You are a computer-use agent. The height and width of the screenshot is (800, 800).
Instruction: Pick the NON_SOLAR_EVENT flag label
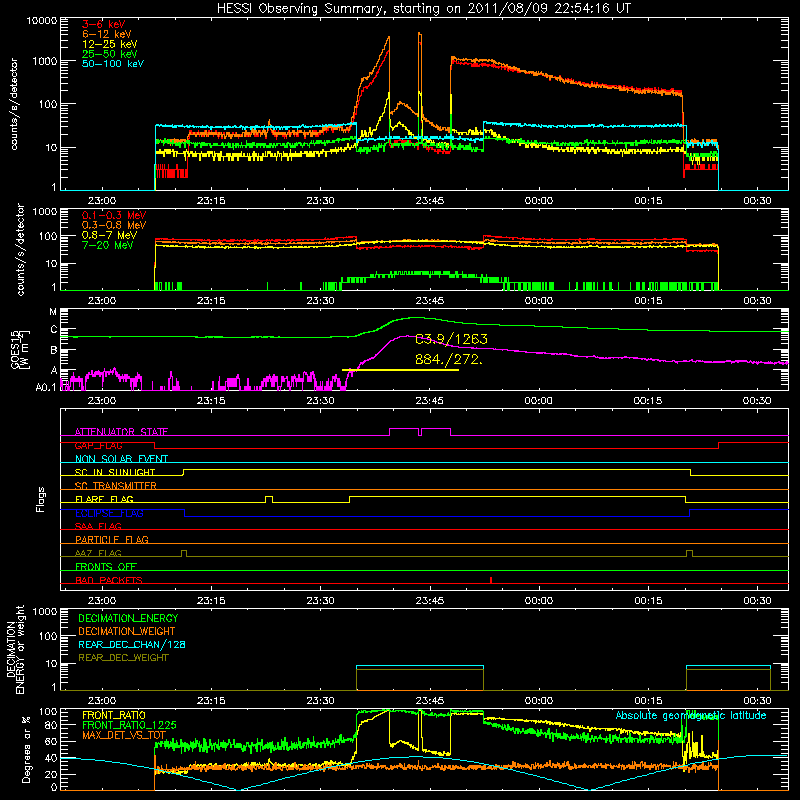tap(121, 459)
